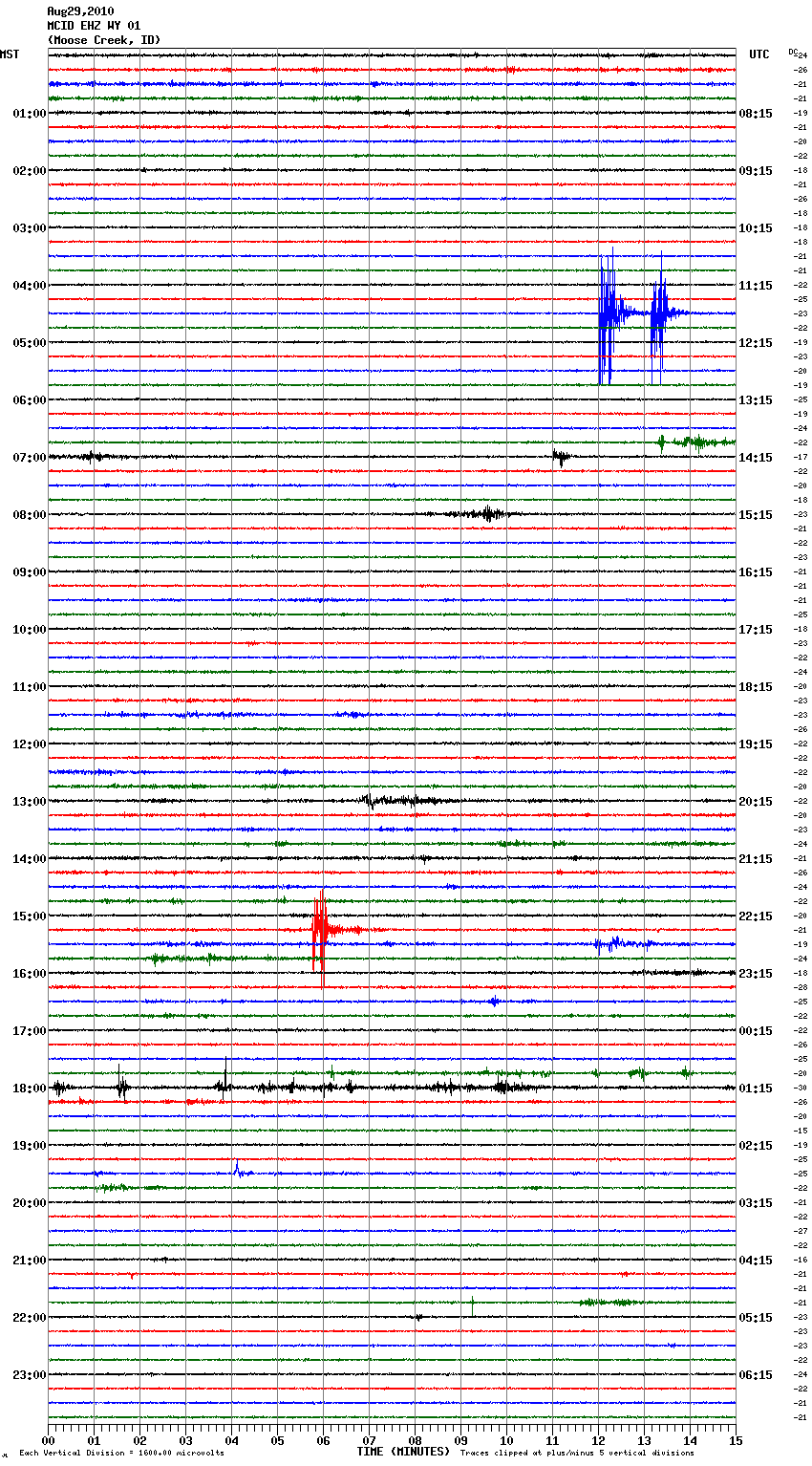The height and width of the screenshot is (1466, 812).
Task: Click the MST timezone label
Action: click(x=10, y=54)
